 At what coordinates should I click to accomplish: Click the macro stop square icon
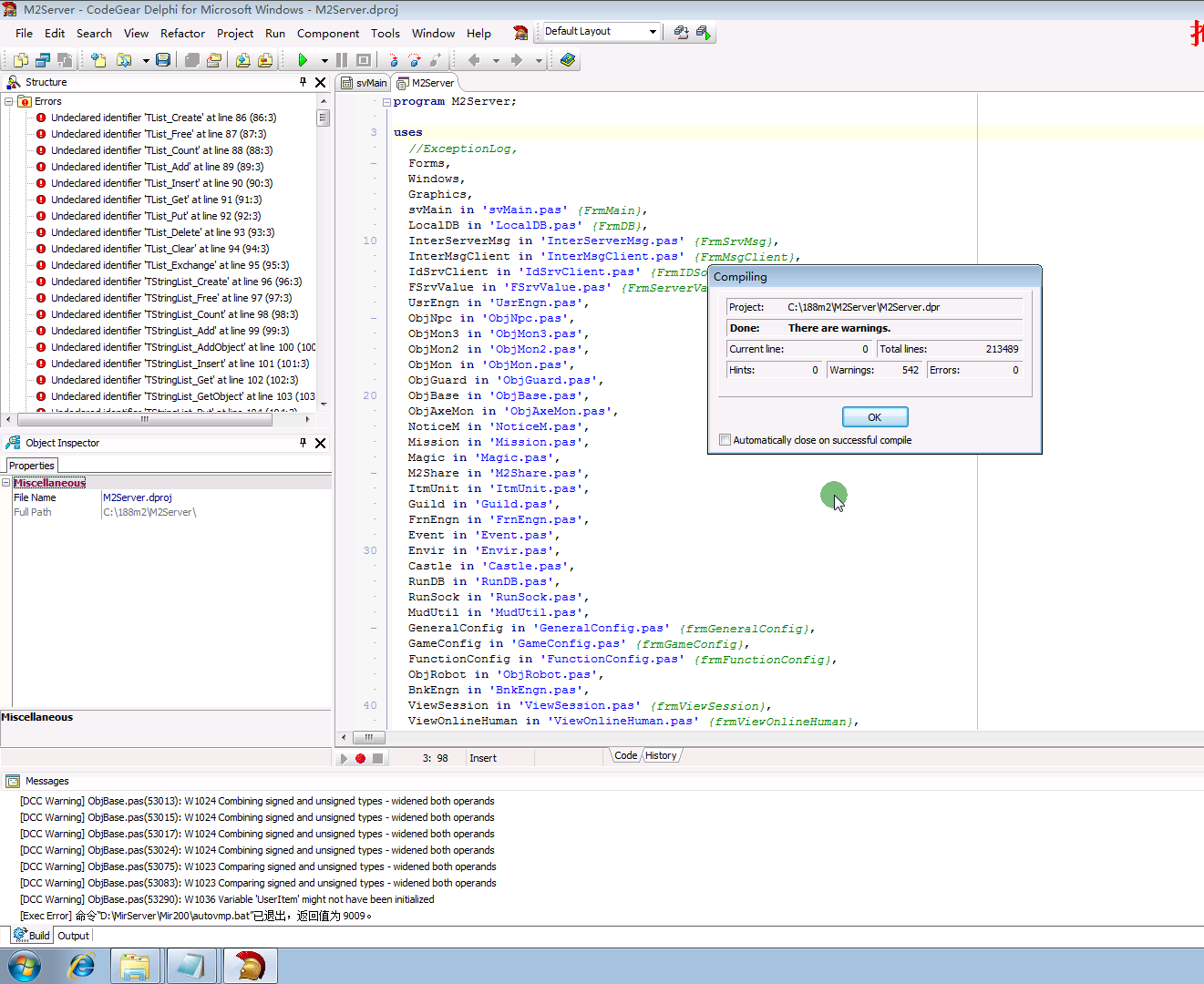point(377,758)
